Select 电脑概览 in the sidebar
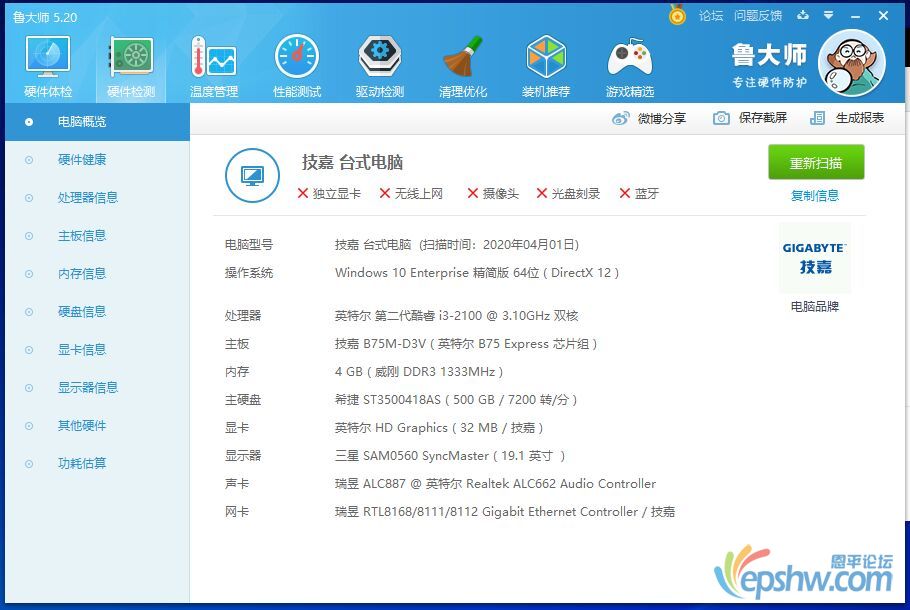Image resolution: width=910 pixels, height=610 pixels. tap(98, 122)
